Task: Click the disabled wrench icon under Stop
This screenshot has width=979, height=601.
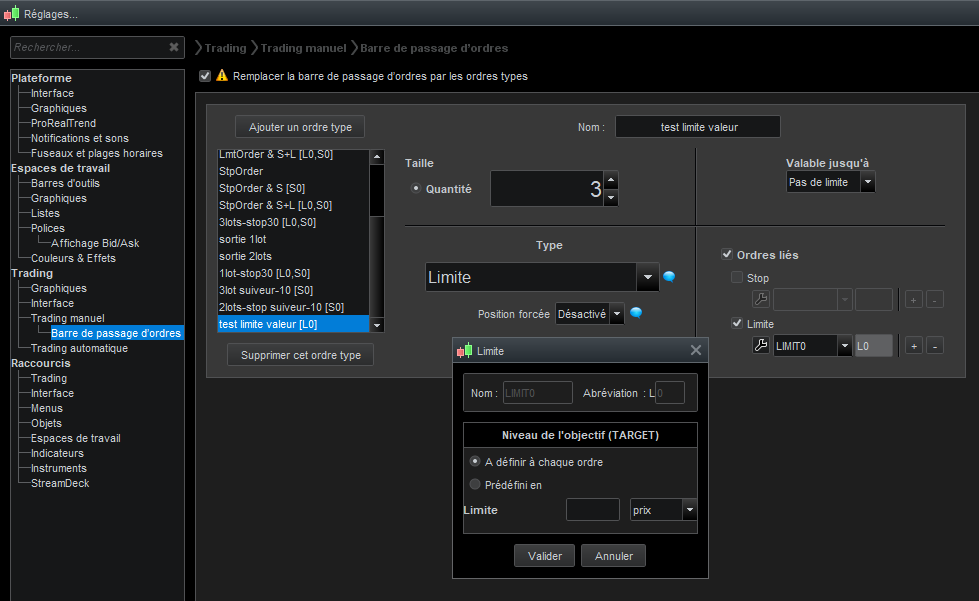Action: (x=760, y=299)
